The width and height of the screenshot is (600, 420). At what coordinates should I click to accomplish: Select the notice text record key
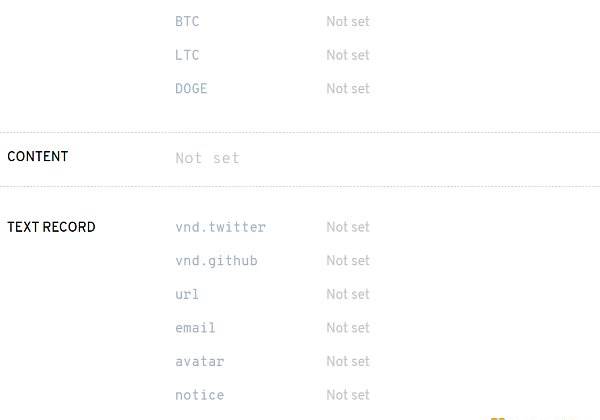pyautogui.click(x=200, y=395)
